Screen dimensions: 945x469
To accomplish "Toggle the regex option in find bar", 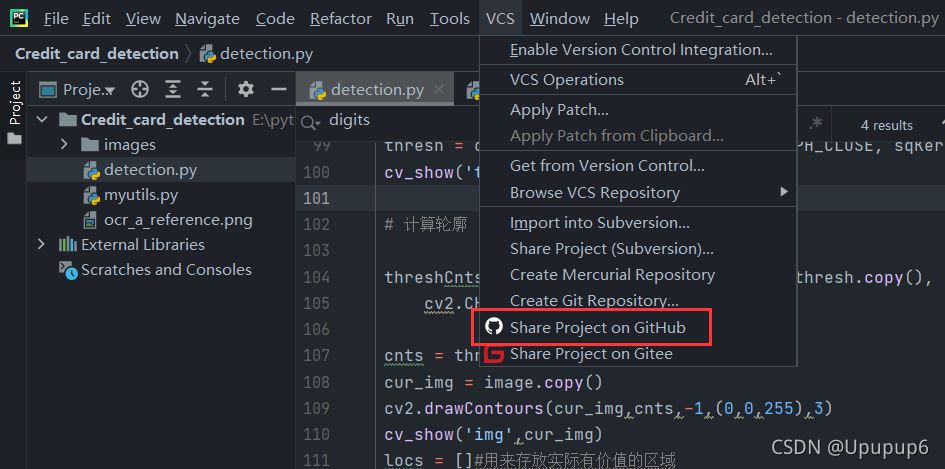I will [816, 124].
